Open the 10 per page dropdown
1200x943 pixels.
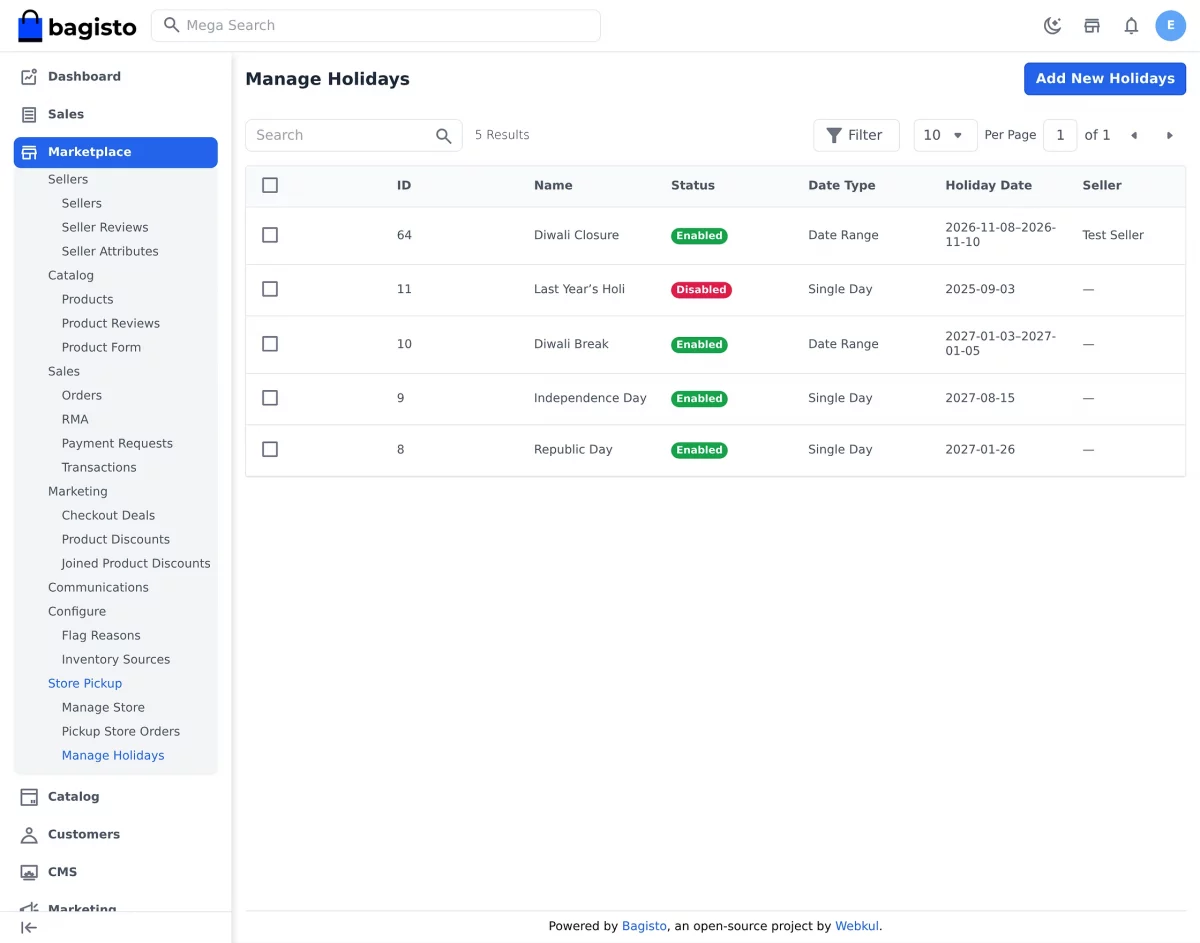click(x=945, y=135)
